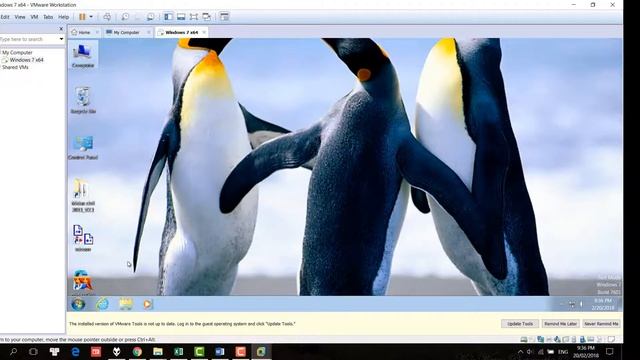Image resolution: width=640 pixels, height=360 pixels.
Task: Click the Recycle Bin desktop icon
Action: click(83, 100)
